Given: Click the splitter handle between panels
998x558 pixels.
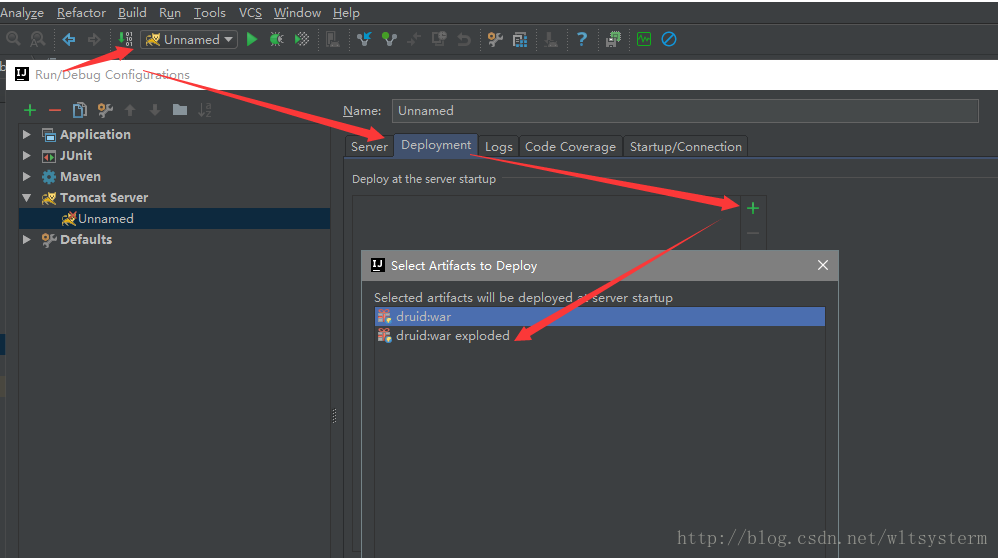Looking at the screenshot, I should [x=334, y=416].
